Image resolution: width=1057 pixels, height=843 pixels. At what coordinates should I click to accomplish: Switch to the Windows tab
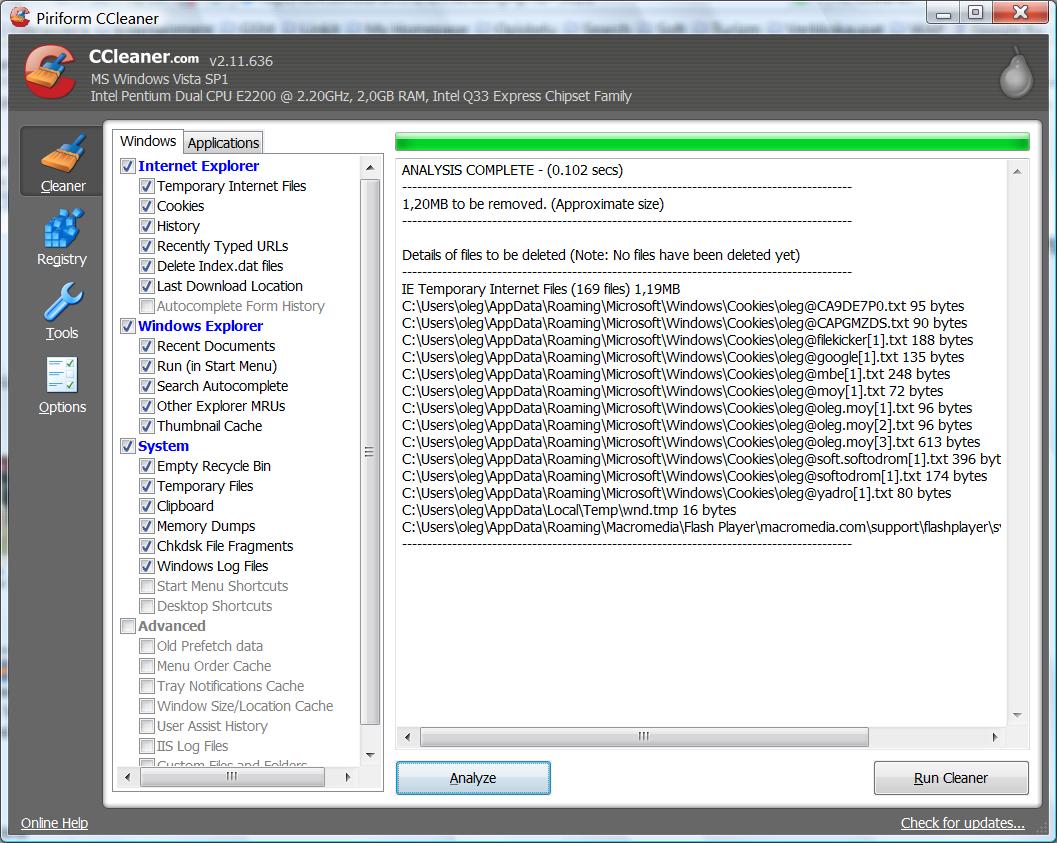point(148,142)
